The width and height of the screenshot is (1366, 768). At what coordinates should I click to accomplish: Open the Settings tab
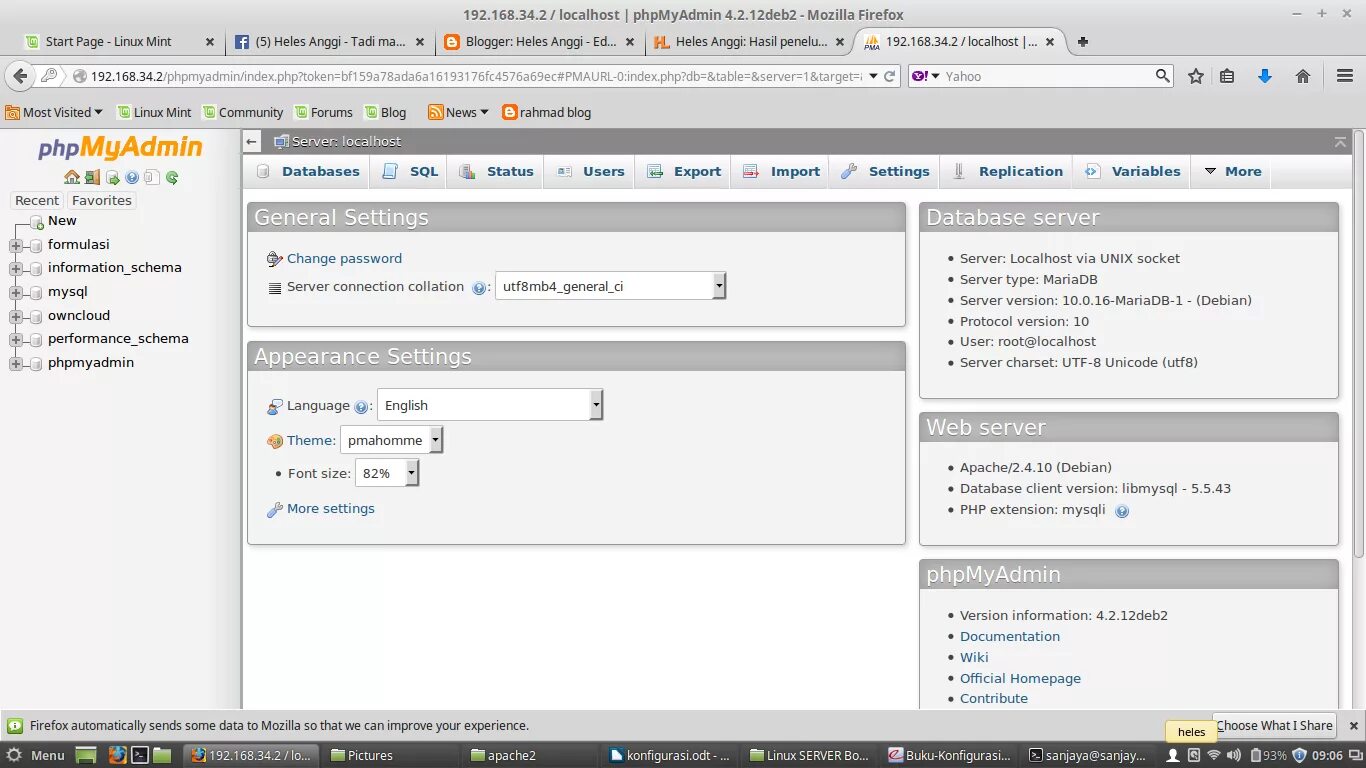point(885,171)
